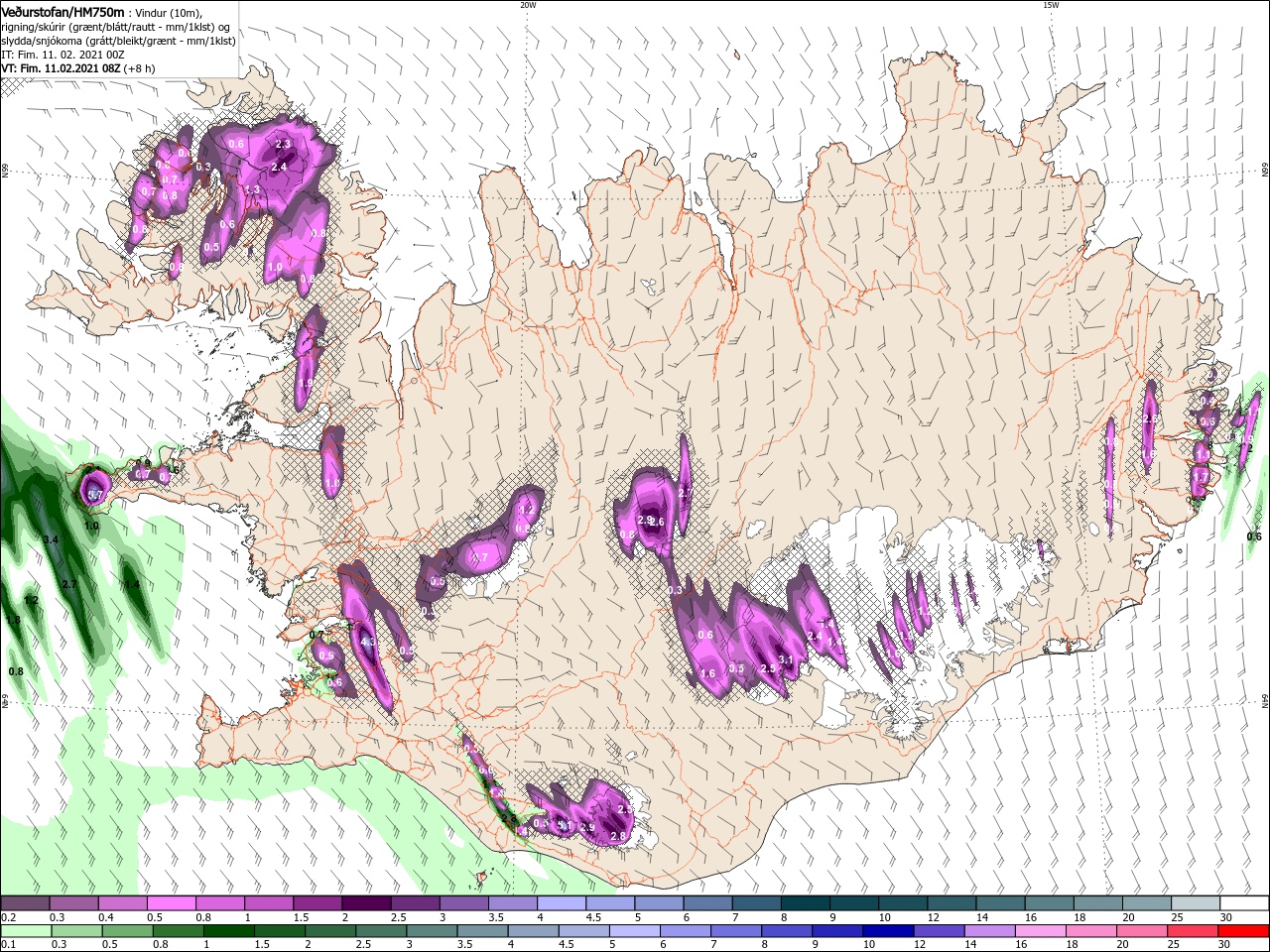Click the Veðurstofan/HM750m map title
The width and height of the screenshot is (1270, 952).
[63, 11]
